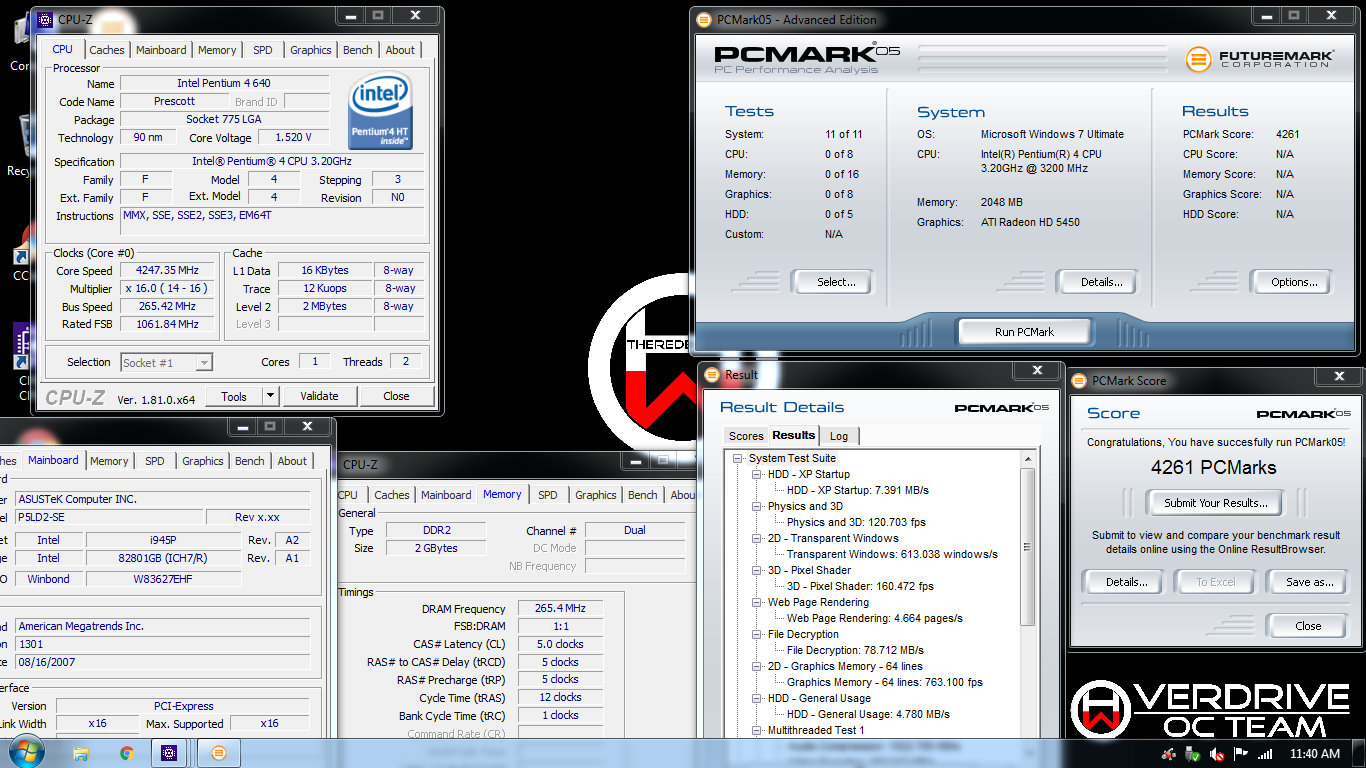Switch to CPU-Z via its taskbar icon
The image size is (1366, 768).
tap(170, 753)
